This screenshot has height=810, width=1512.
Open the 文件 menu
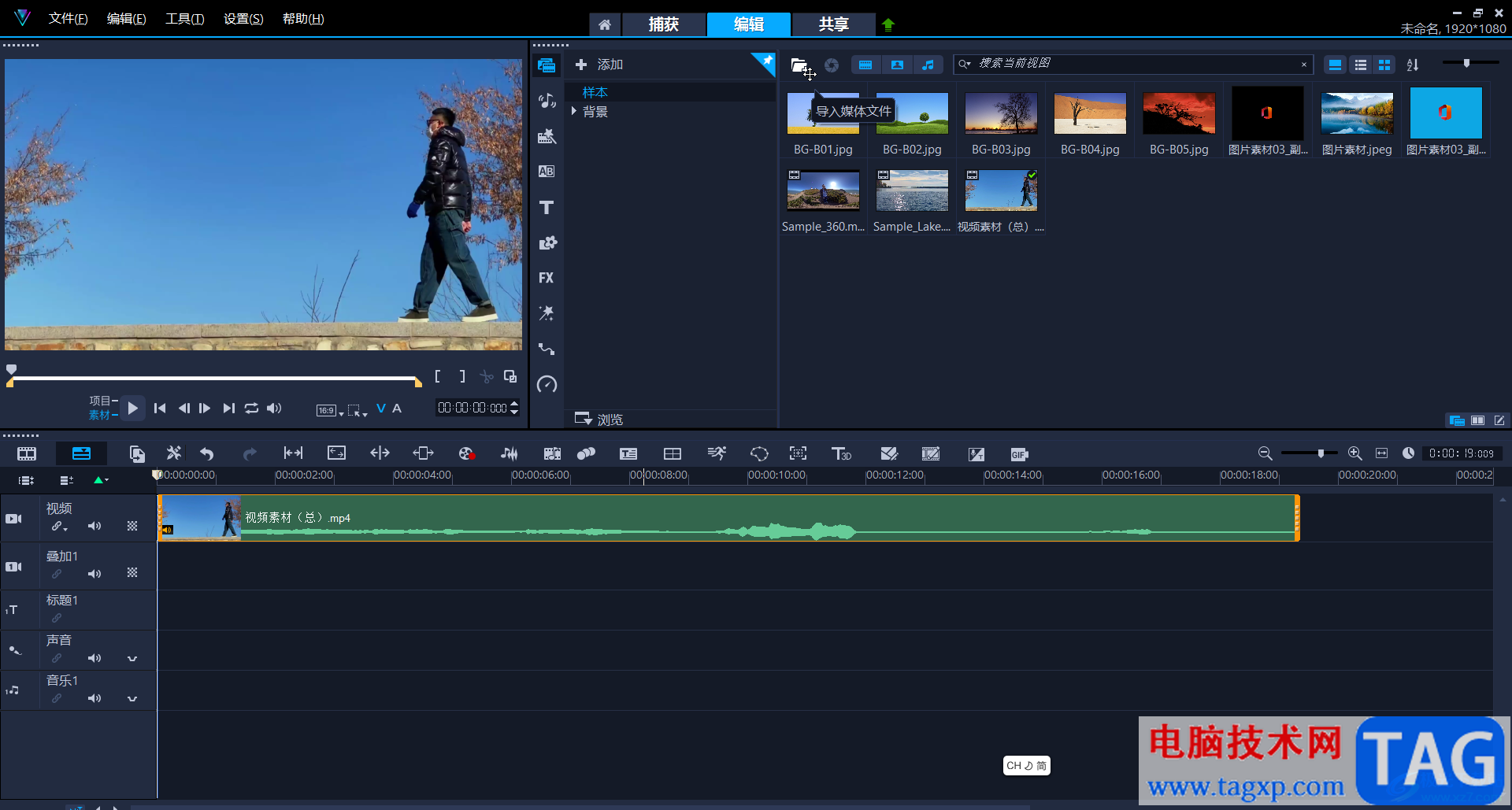(x=68, y=19)
